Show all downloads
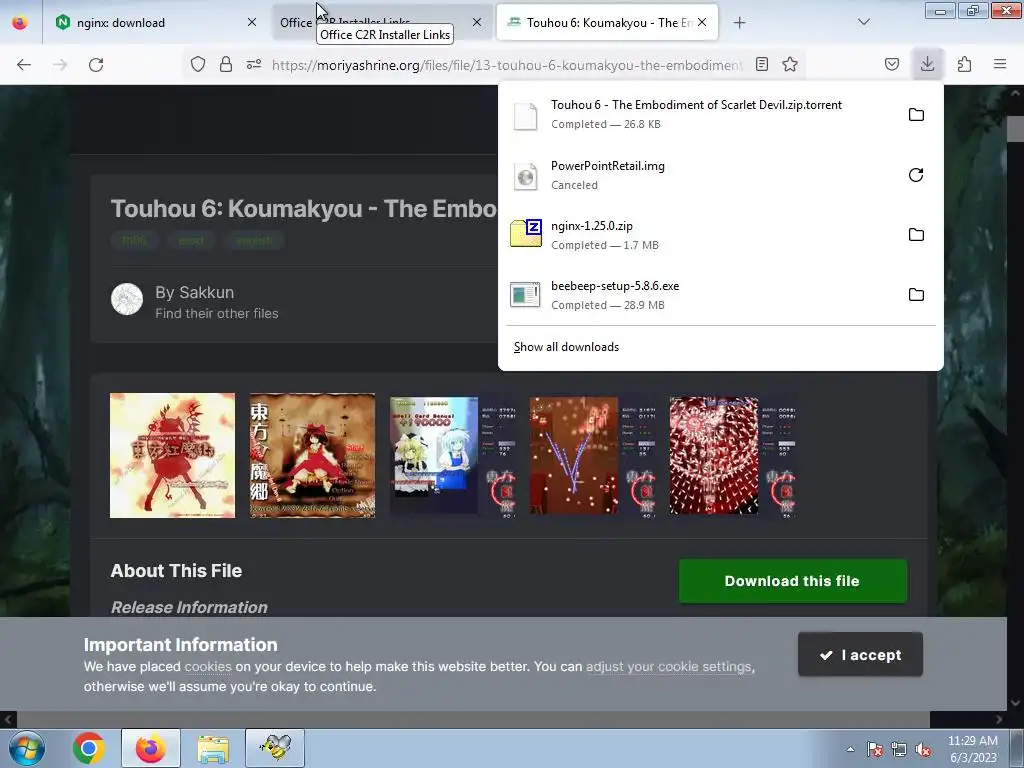1024x768 pixels. click(x=566, y=347)
